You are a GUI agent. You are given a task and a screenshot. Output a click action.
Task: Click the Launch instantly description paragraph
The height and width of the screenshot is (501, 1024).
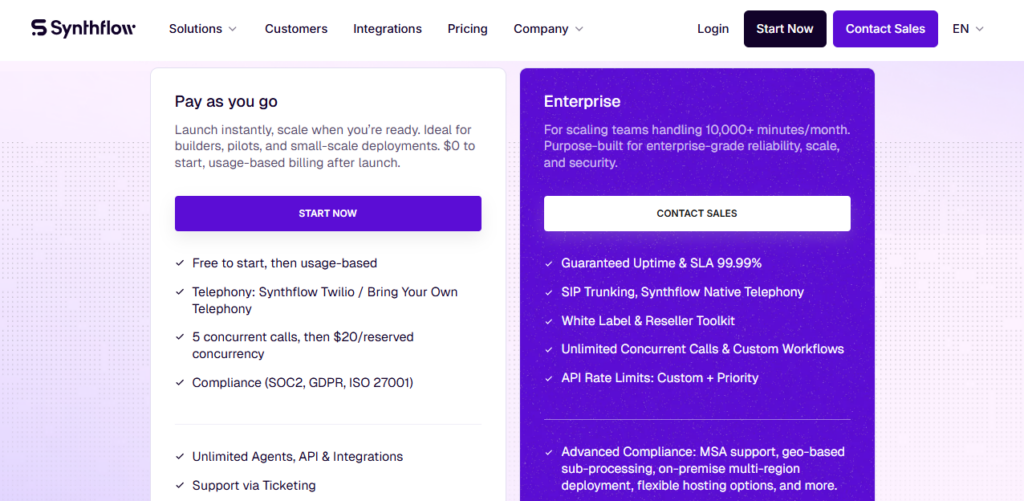[x=325, y=146]
